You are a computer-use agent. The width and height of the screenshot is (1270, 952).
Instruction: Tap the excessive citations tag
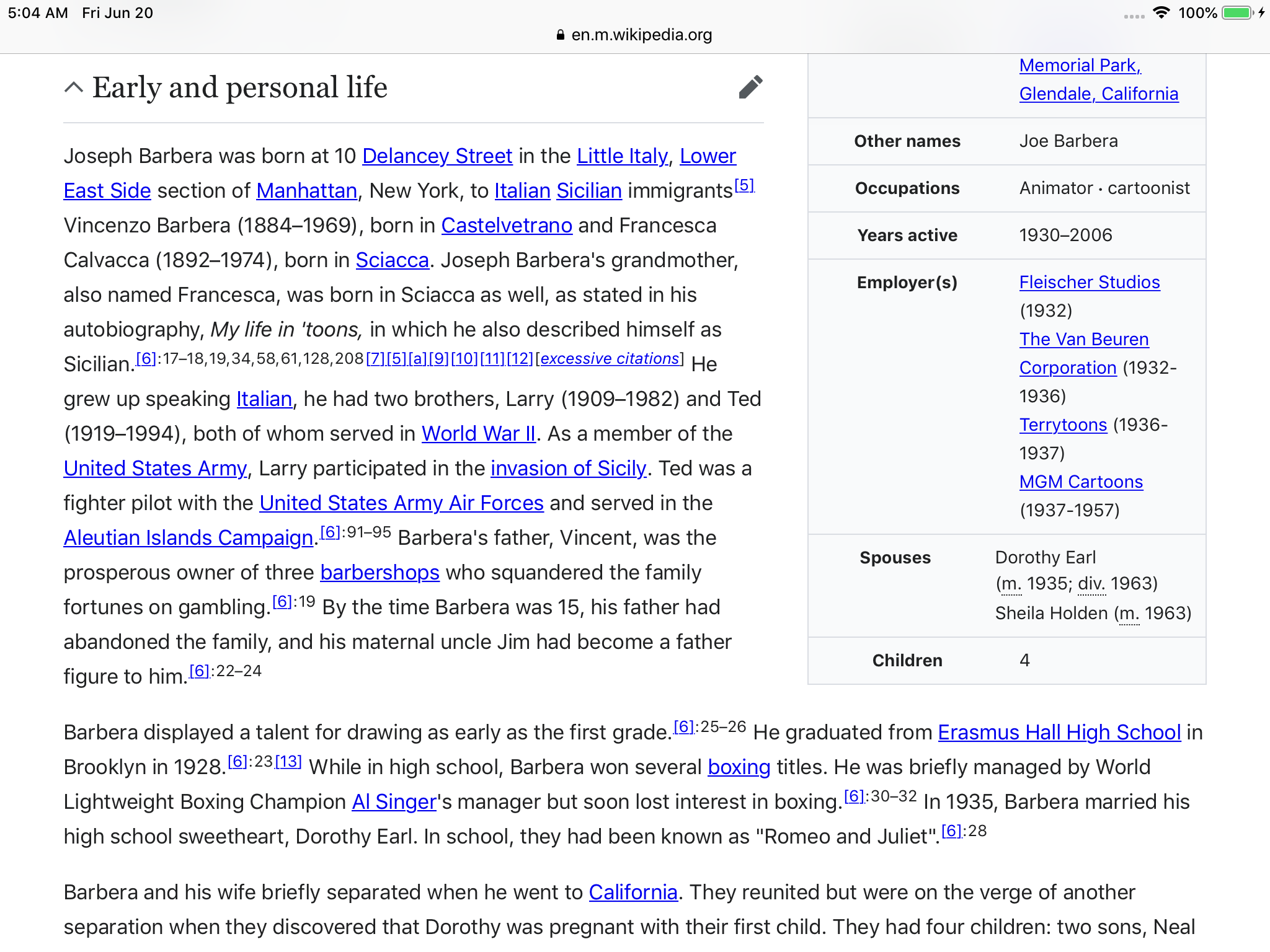[x=610, y=358]
